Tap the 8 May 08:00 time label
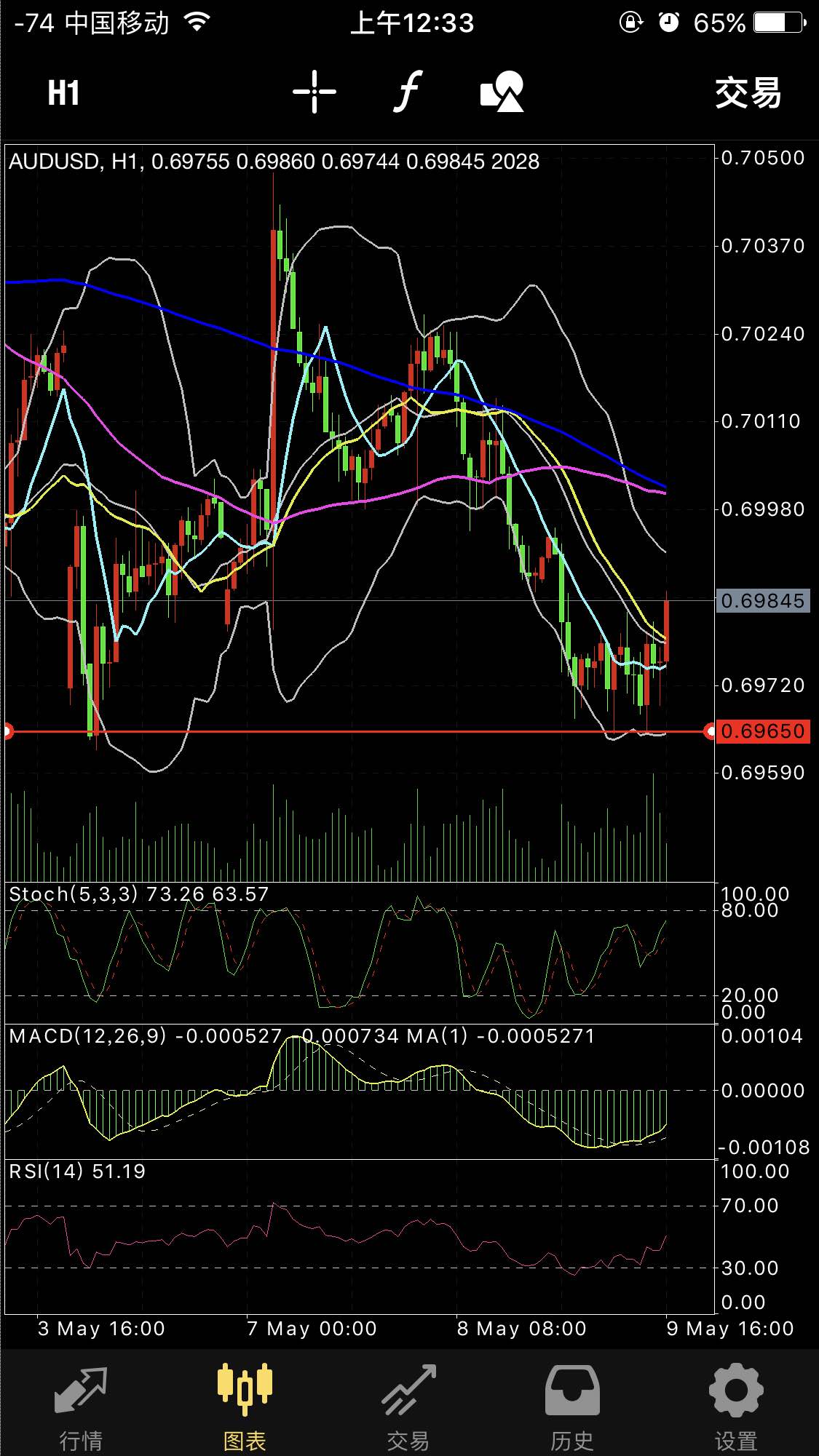Viewport: 819px width, 1456px height. pos(522,1329)
